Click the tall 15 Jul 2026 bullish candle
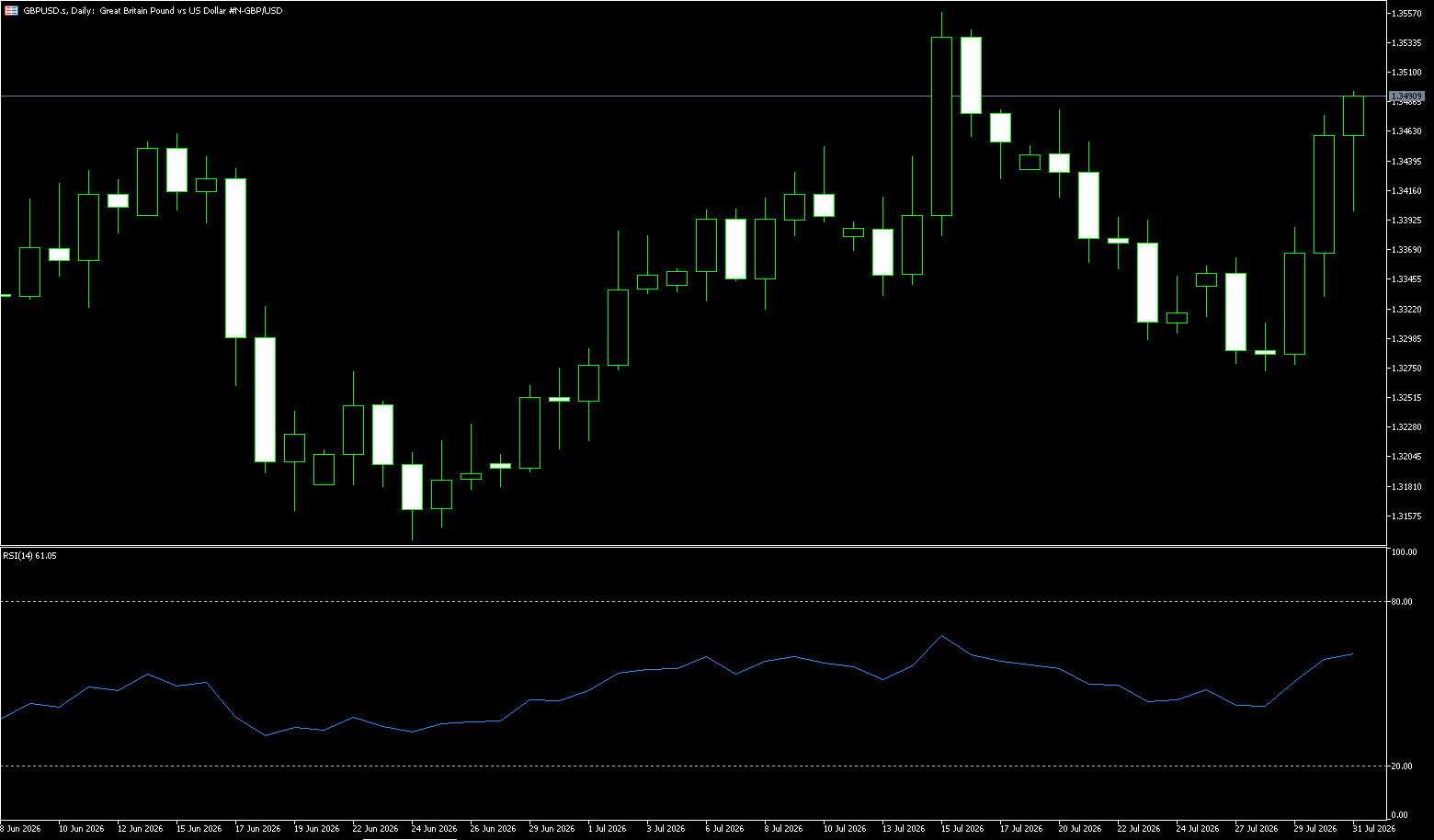 coord(941,126)
